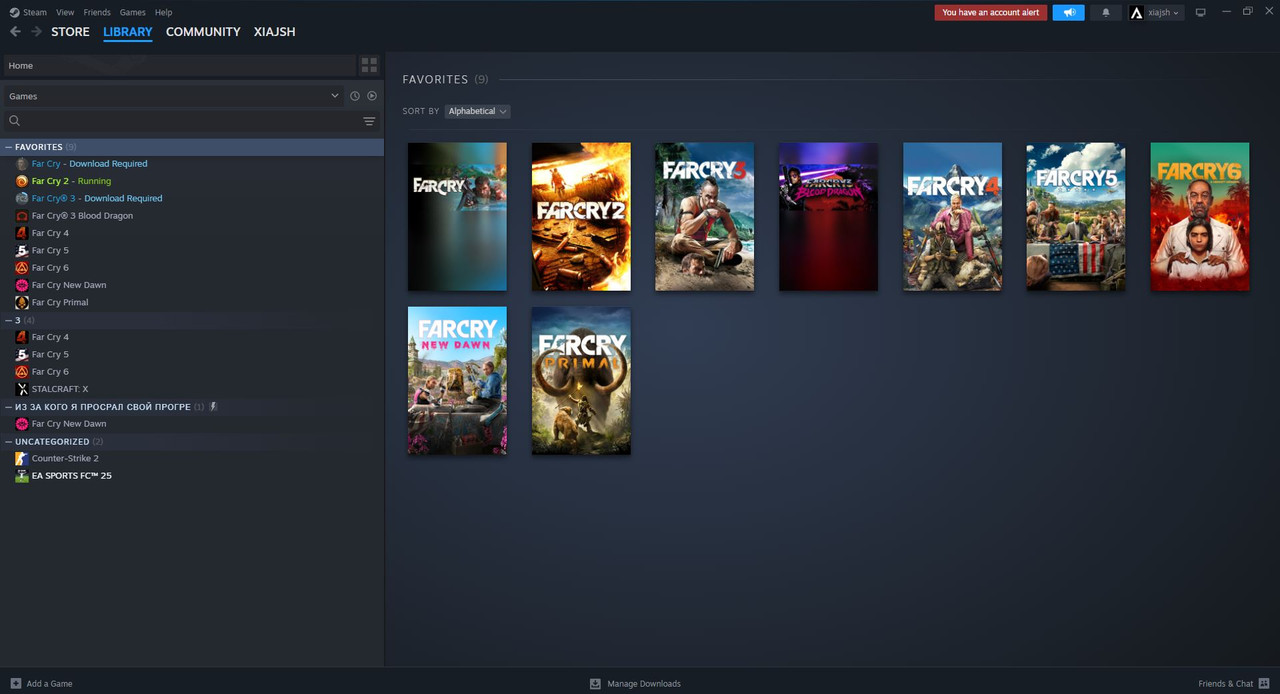This screenshot has height=694, width=1280.
Task: Open the Far Cry 4 cover art
Action: 952,216
